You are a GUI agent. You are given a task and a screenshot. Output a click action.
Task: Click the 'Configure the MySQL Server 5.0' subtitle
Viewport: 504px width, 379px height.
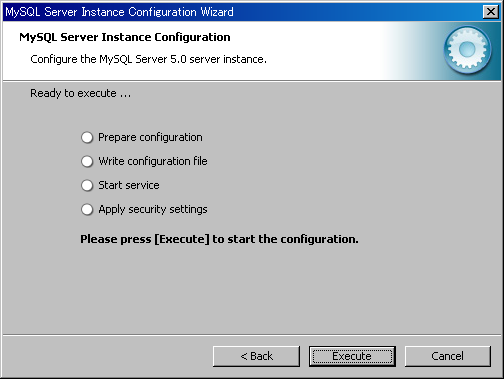(148, 59)
